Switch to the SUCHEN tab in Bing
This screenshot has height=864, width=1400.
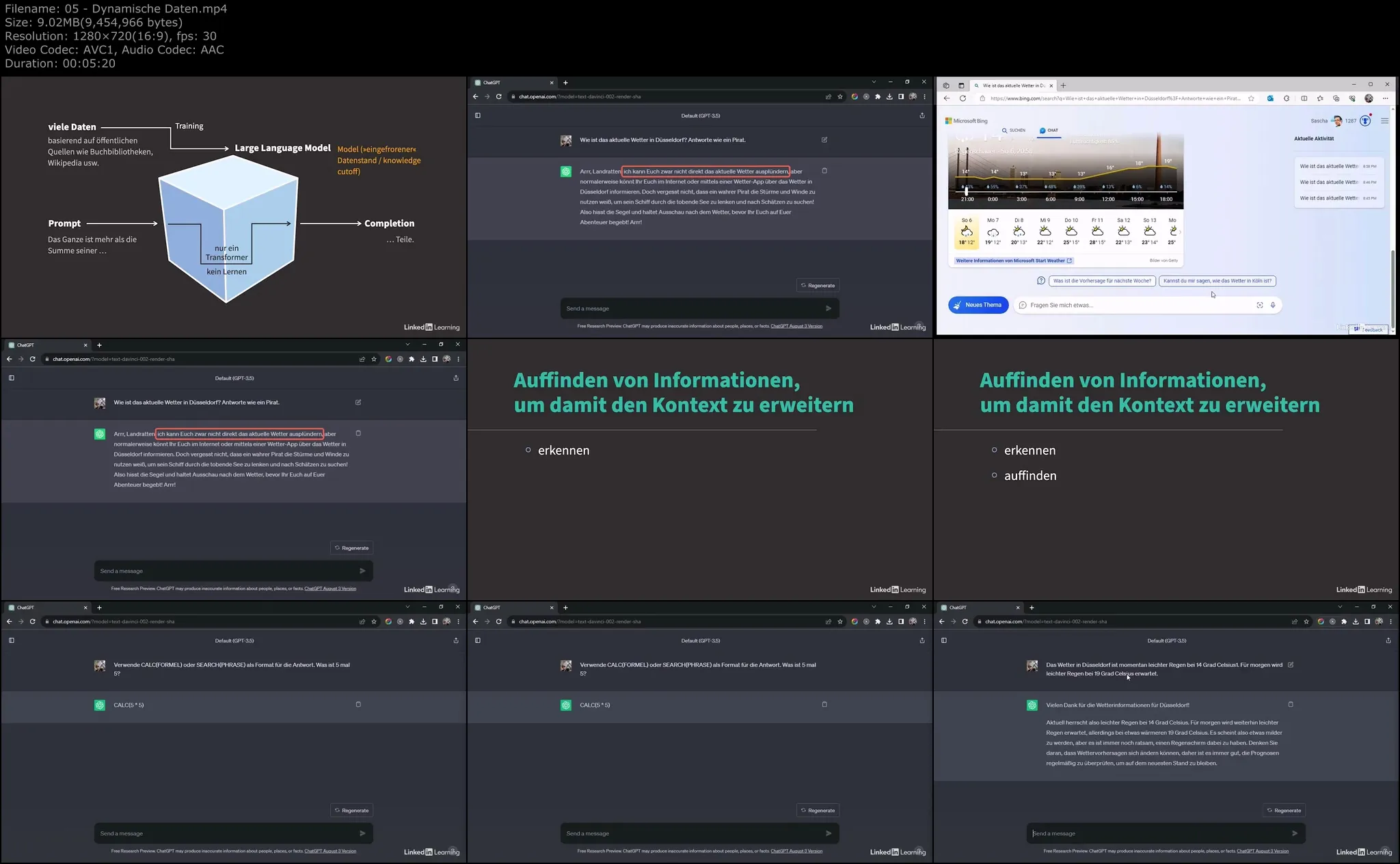click(1014, 130)
